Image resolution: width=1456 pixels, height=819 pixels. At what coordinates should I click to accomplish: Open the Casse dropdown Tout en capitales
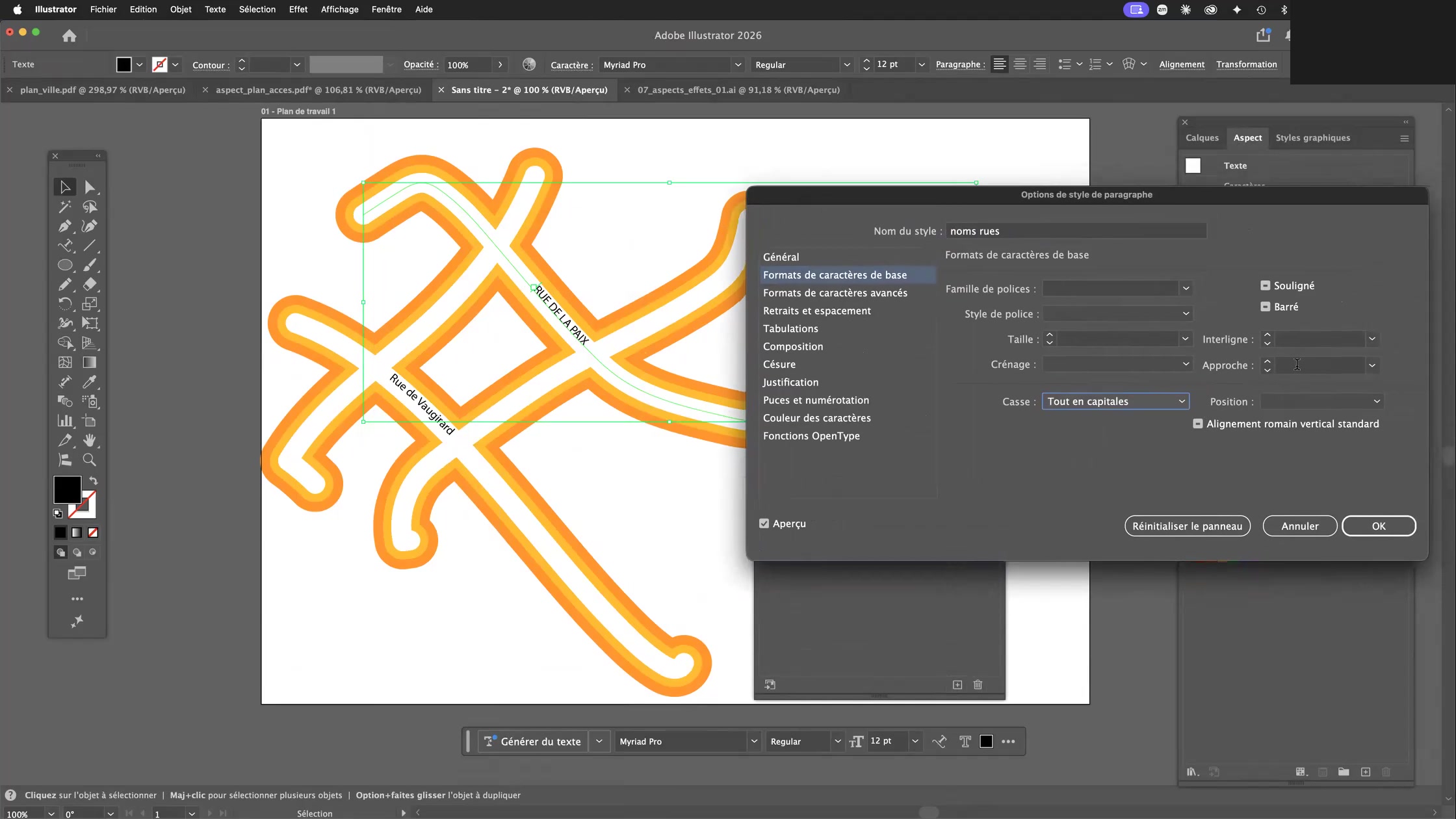[x=1115, y=402]
